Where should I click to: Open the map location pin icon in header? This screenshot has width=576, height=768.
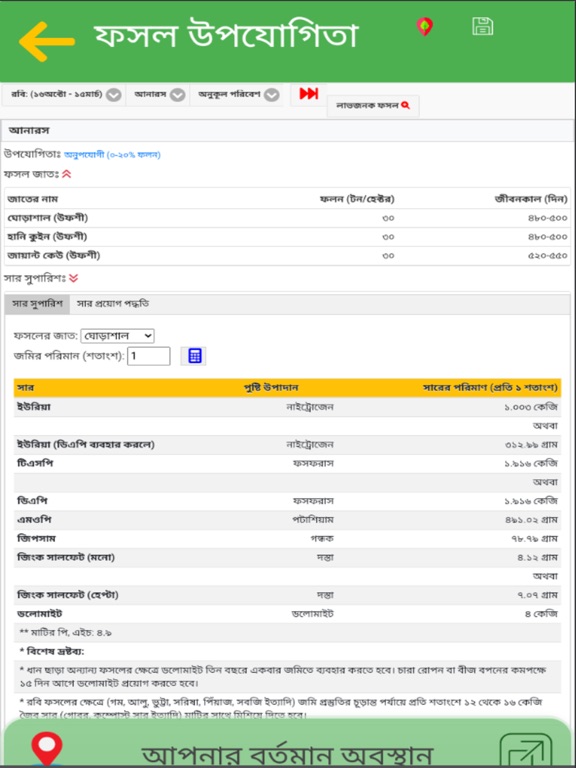tap(425, 27)
